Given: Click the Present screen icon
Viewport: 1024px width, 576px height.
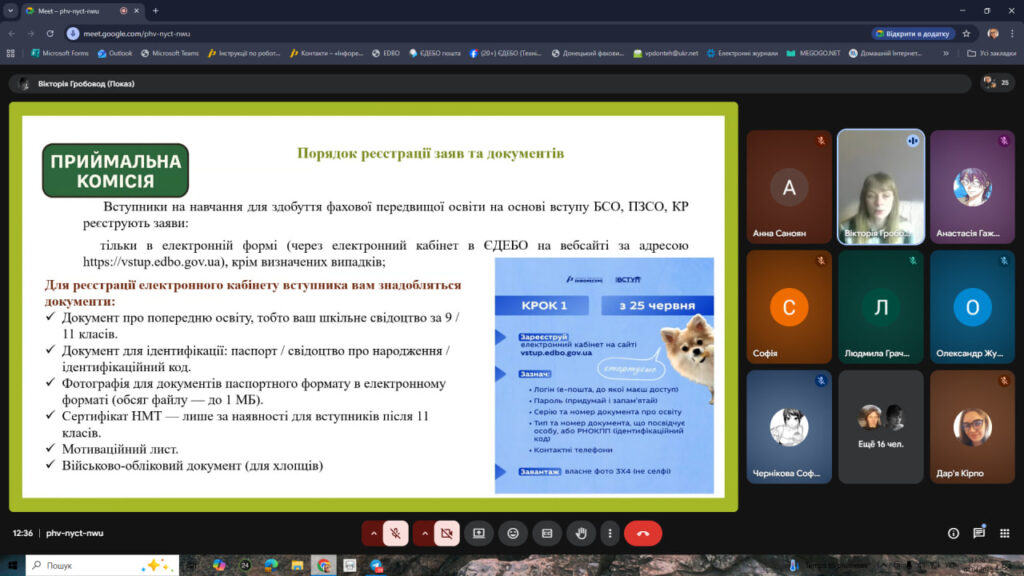Looking at the screenshot, I should coord(479,534).
